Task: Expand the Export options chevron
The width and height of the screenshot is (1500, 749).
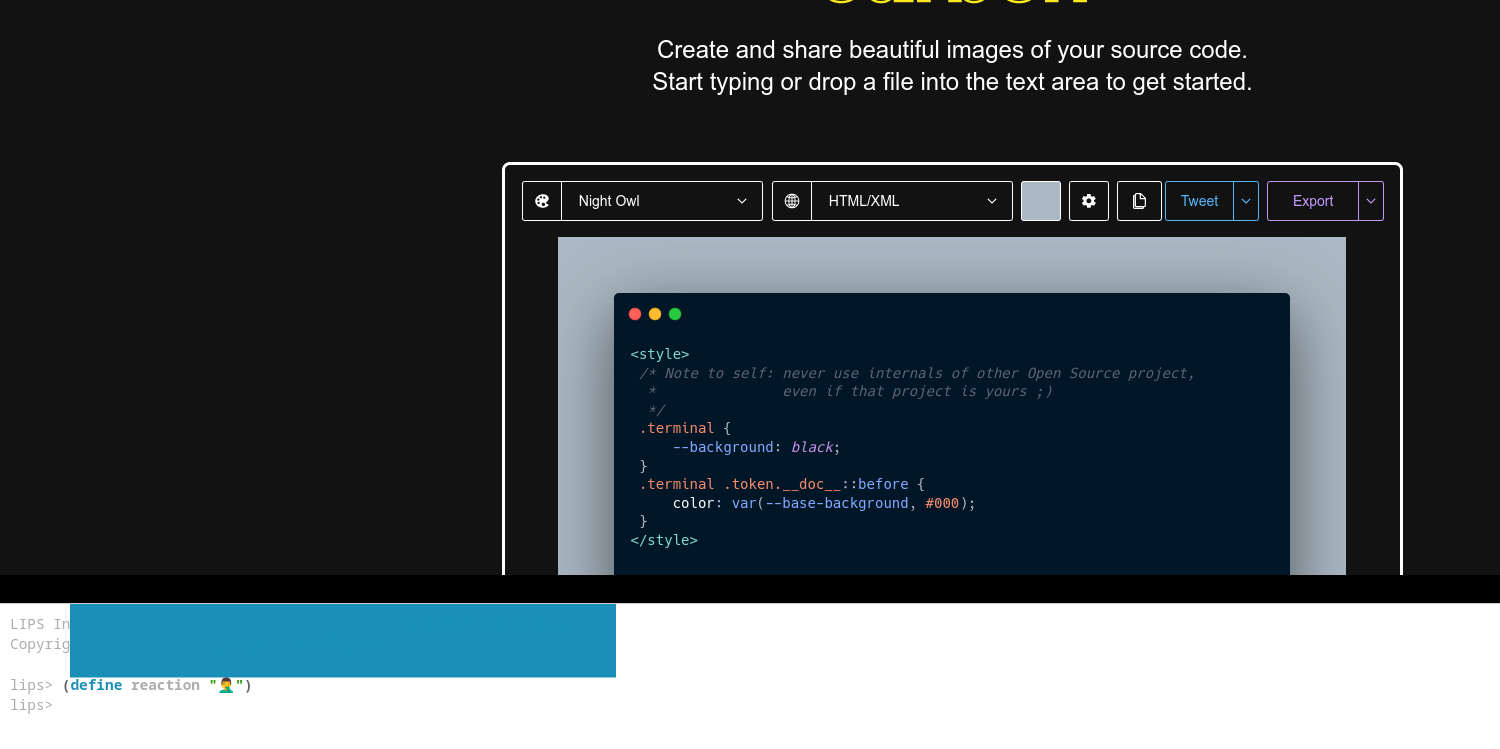Action: pos(1371,201)
